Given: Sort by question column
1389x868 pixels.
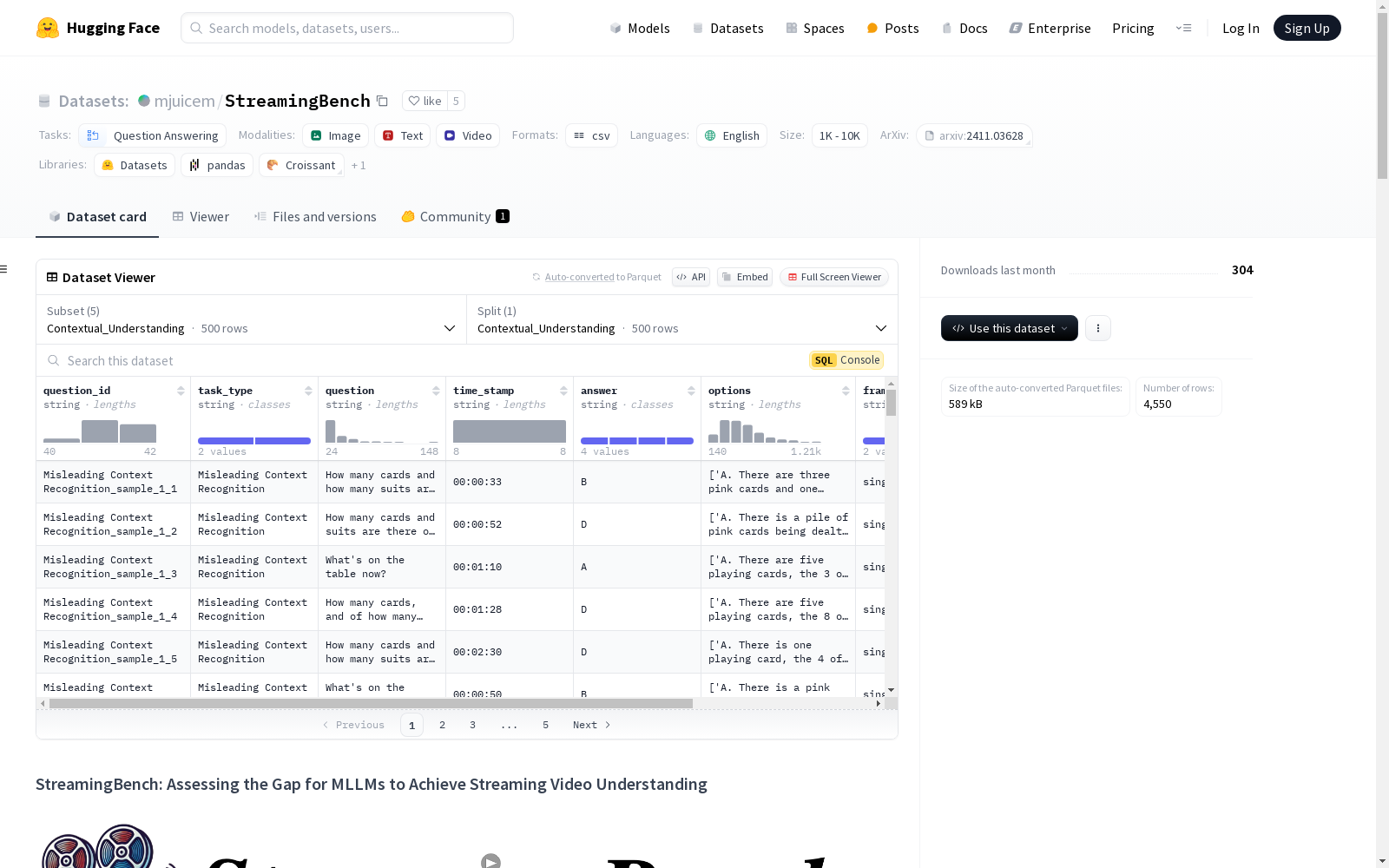Looking at the screenshot, I should coord(436,391).
